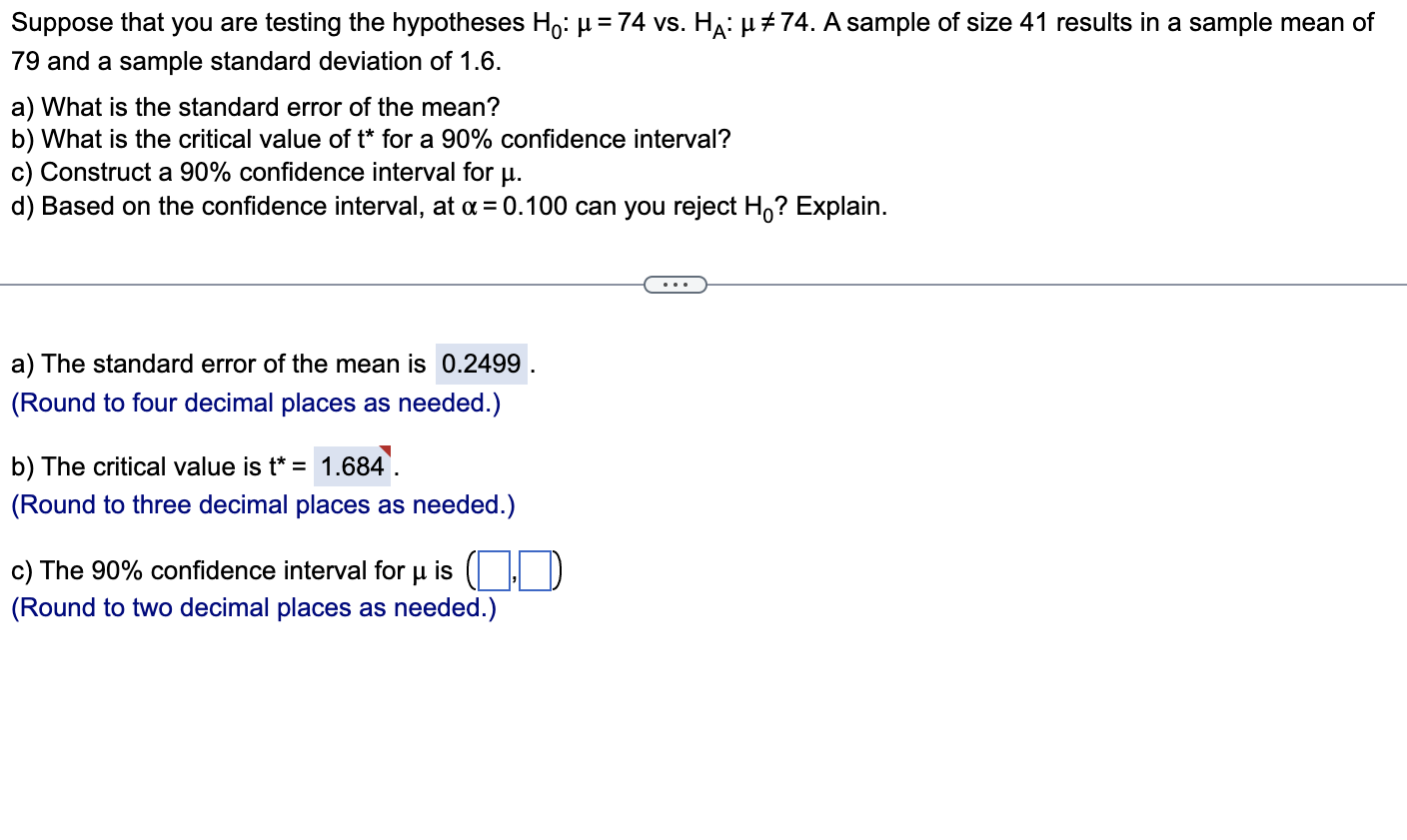Click the second empty confidence interval box
This screenshot has height=840, width=1407.
(x=536, y=570)
